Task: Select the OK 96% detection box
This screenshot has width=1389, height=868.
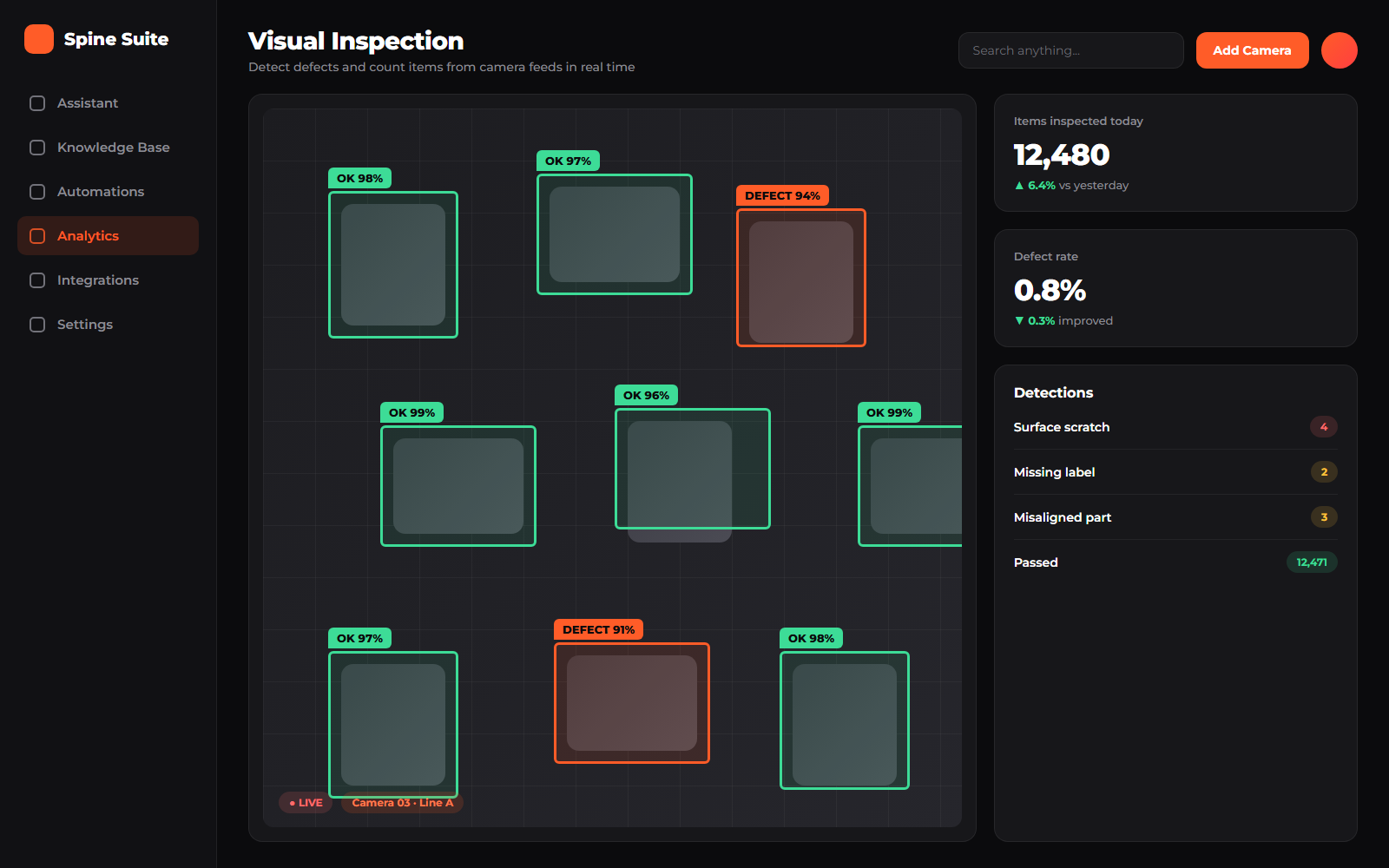Action: (x=693, y=469)
